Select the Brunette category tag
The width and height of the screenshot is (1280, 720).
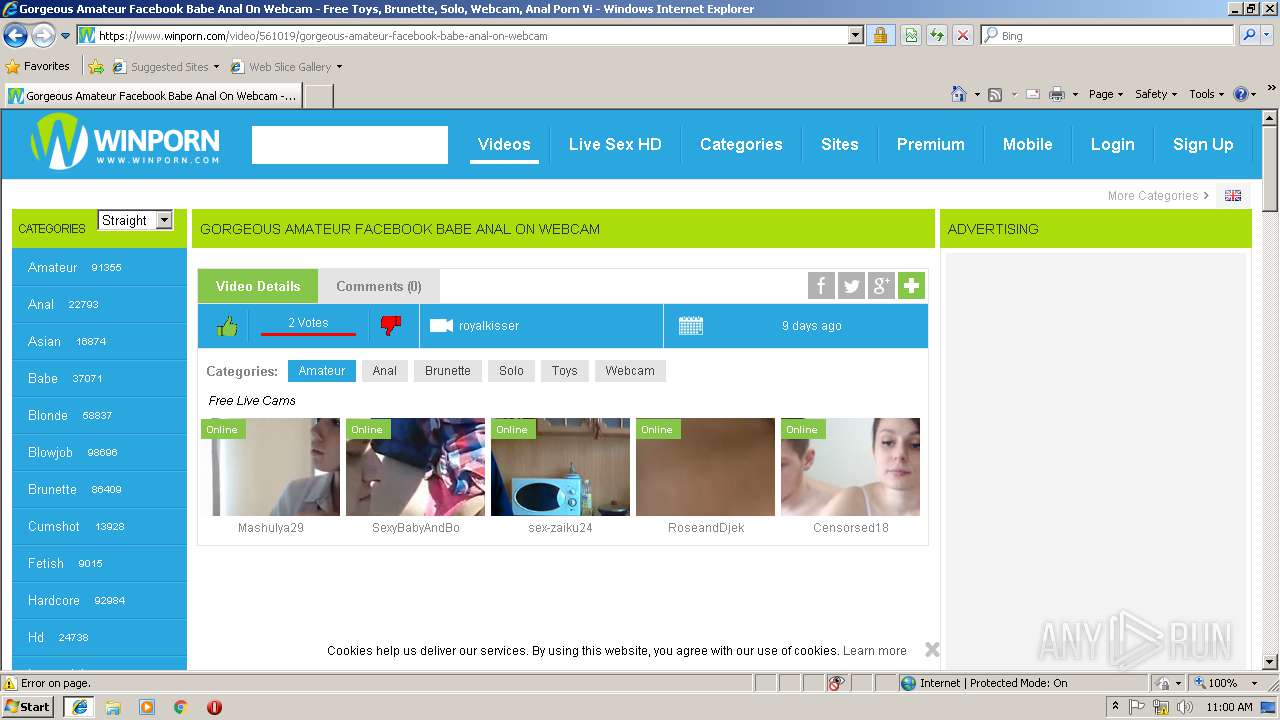click(x=448, y=371)
